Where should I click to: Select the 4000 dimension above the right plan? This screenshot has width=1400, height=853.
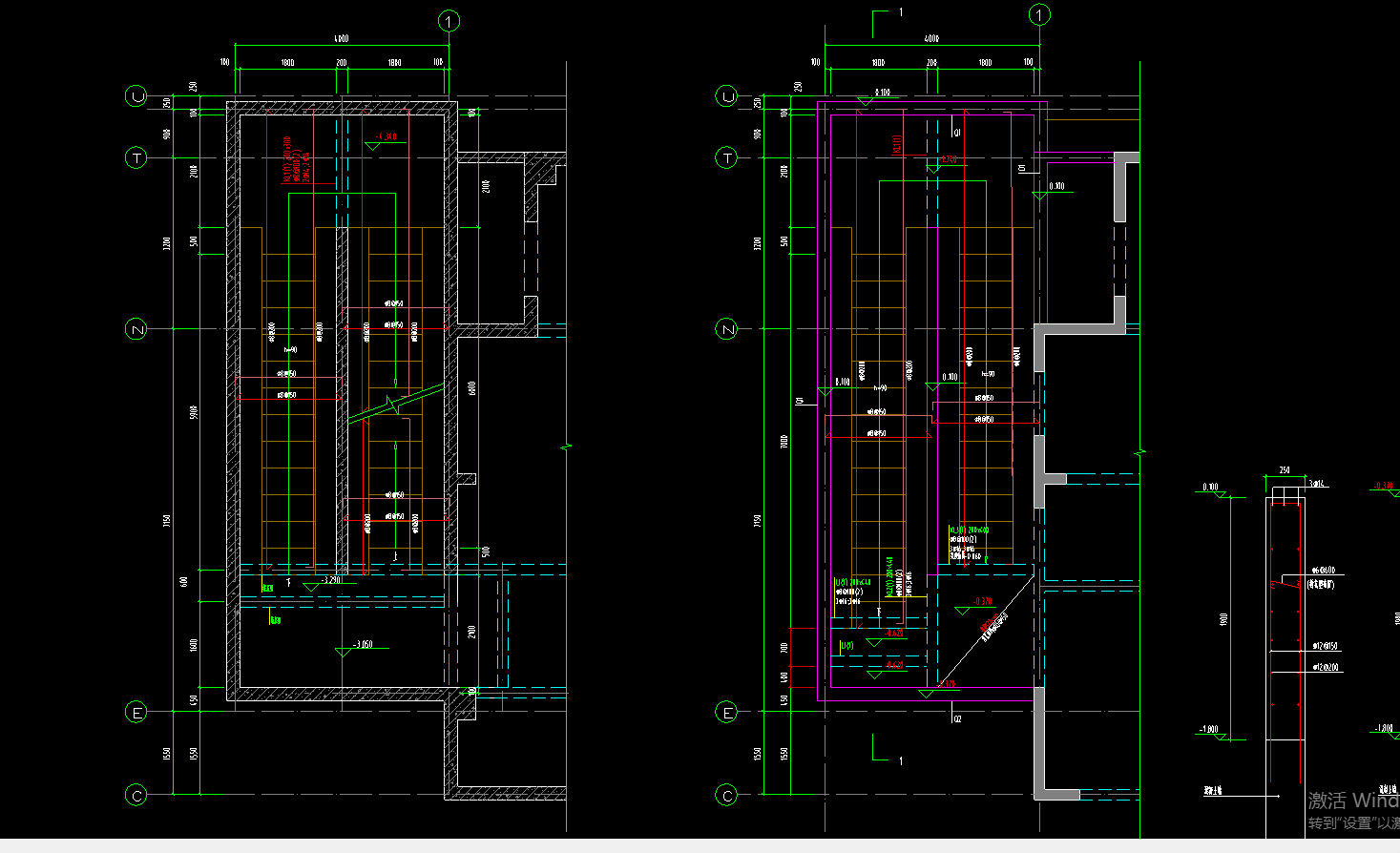click(x=931, y=39)
